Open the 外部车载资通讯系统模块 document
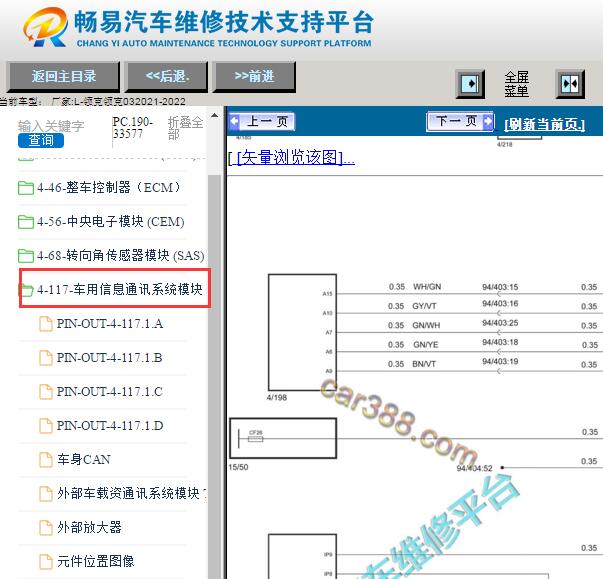This screenshot has height=579, width=603. click(x=132, y=493)
